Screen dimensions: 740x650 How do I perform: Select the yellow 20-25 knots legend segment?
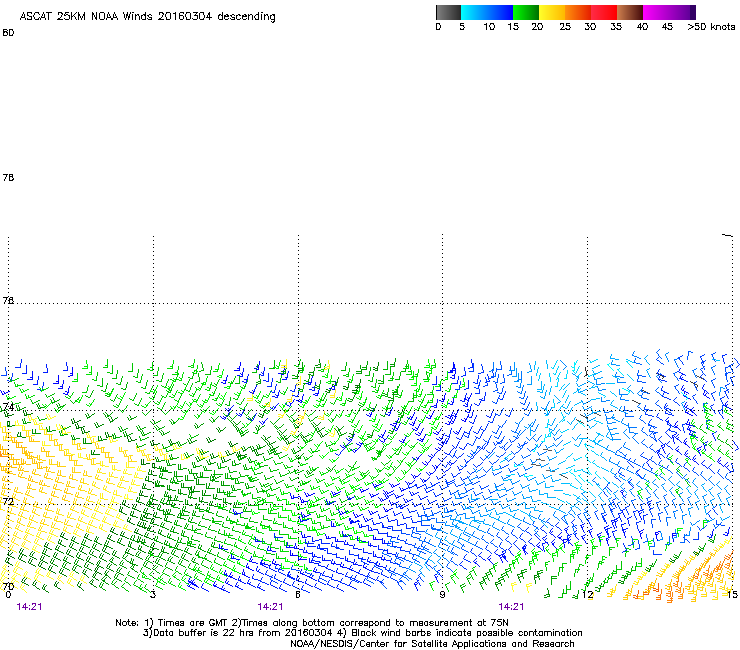(552, 12)
